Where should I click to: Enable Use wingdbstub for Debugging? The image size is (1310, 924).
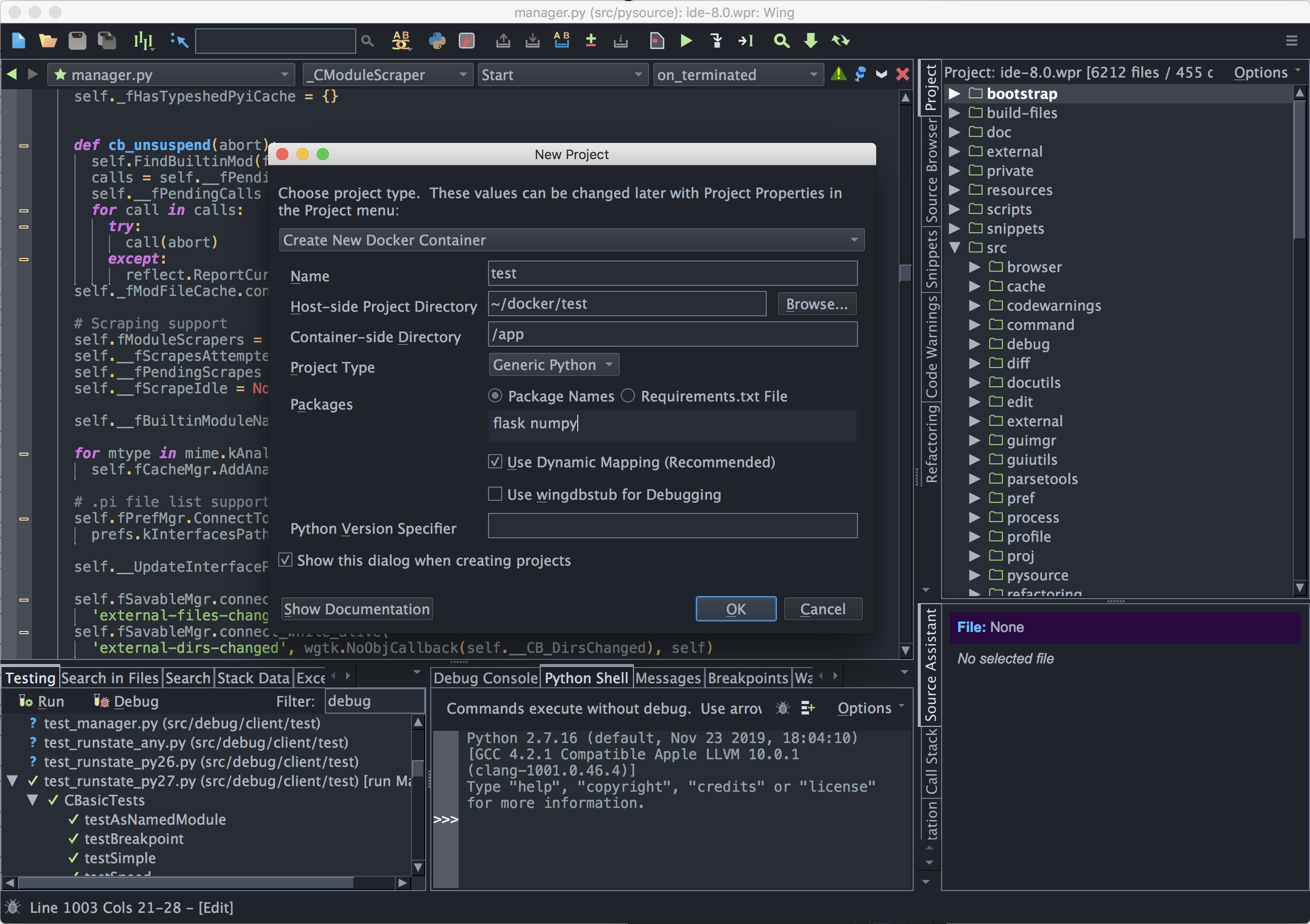tap(495, 494)
